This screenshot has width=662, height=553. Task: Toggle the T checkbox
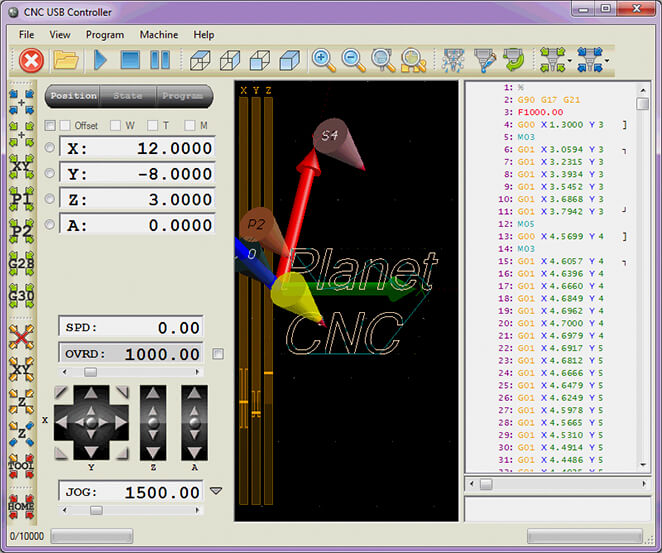[152, 125]
